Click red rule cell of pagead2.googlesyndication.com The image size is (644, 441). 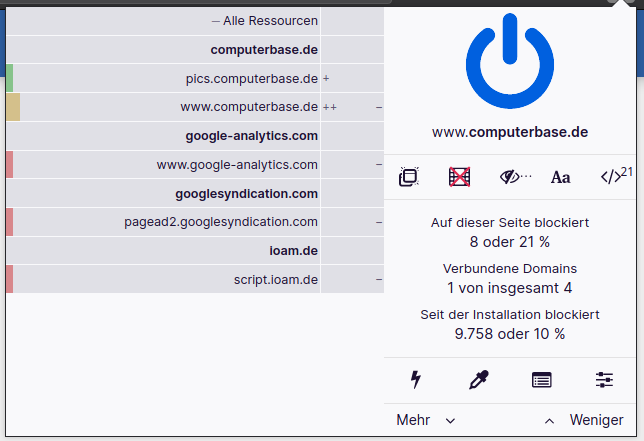point(9,222)
